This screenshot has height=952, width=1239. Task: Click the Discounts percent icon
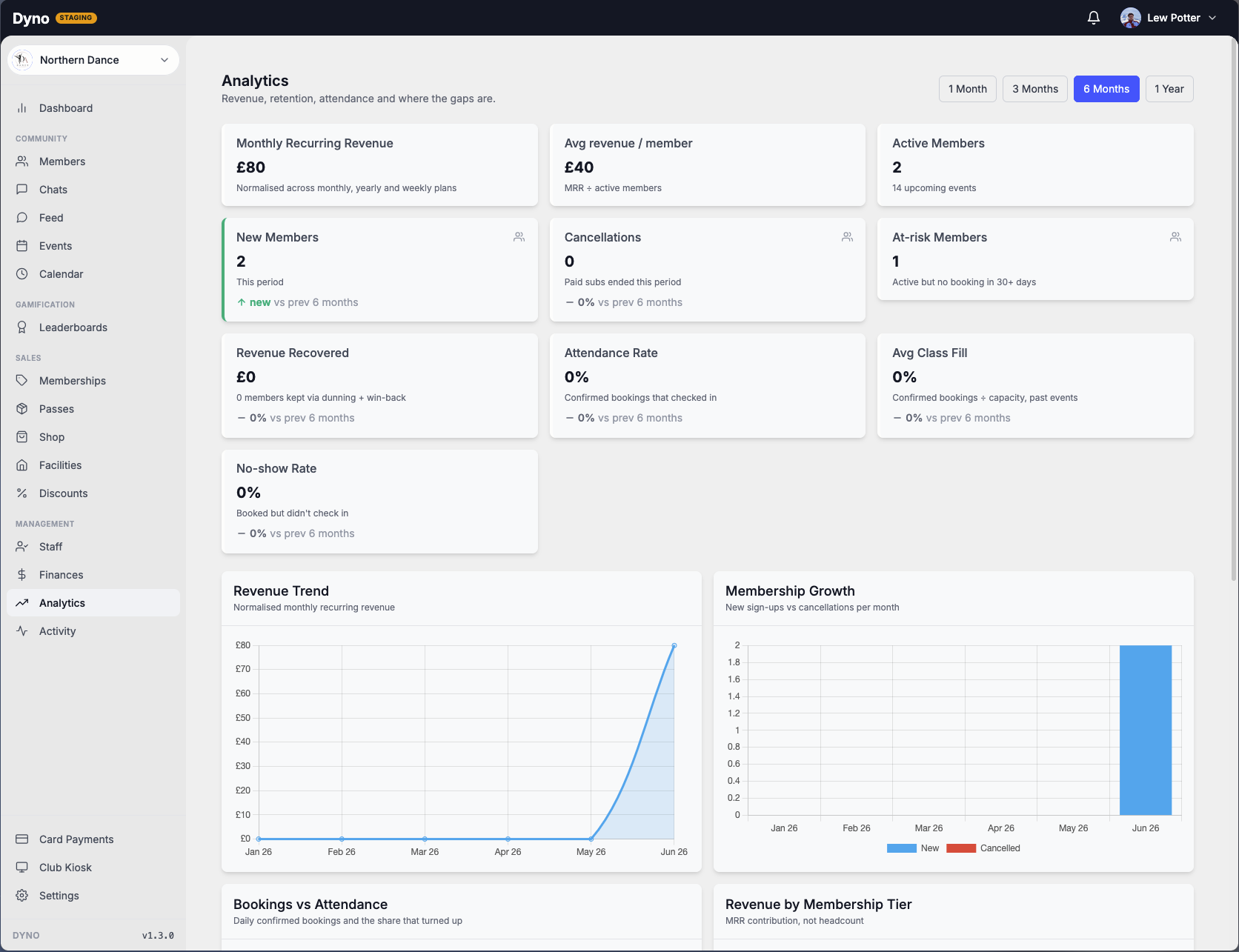click(x=22, y=493)
